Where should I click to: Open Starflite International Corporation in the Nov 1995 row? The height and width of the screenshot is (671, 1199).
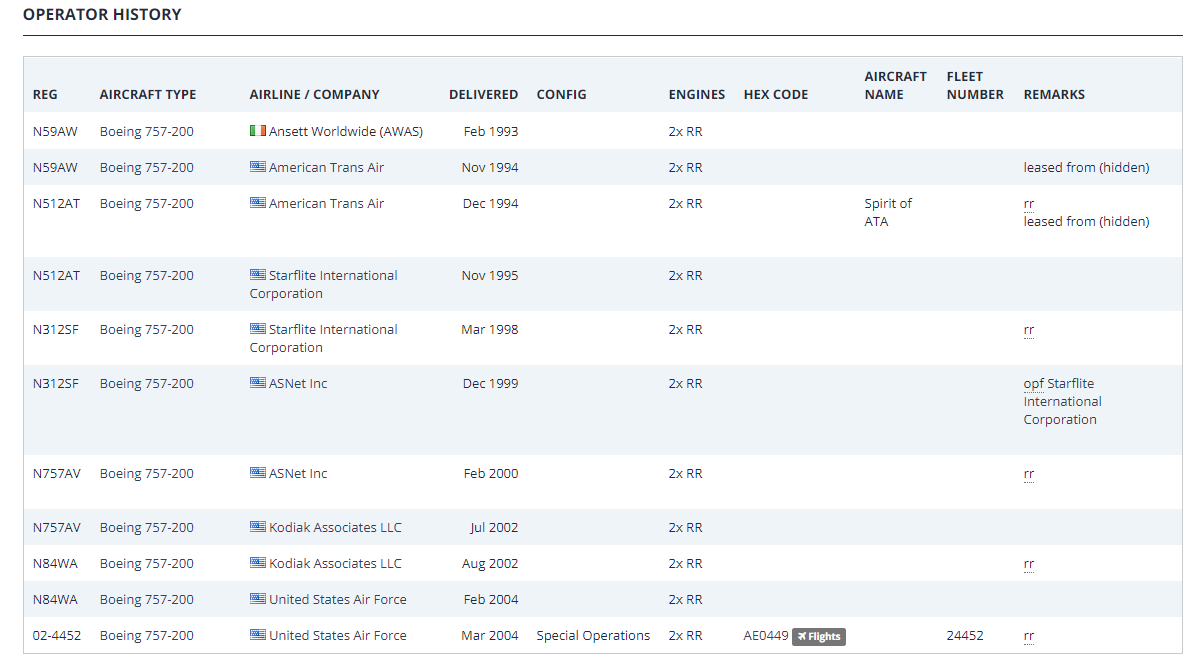tap(323, 284)
